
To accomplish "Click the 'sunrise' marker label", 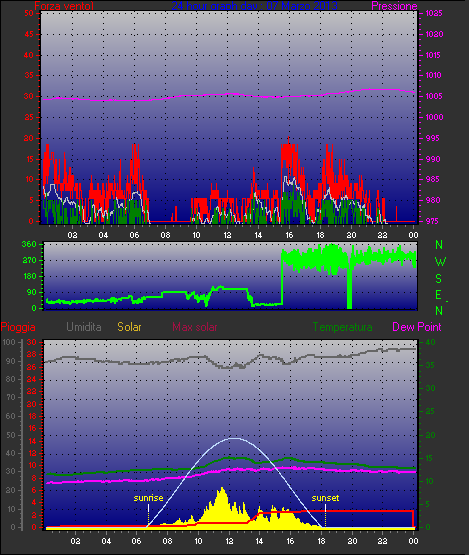I will [x=148, y=498].
